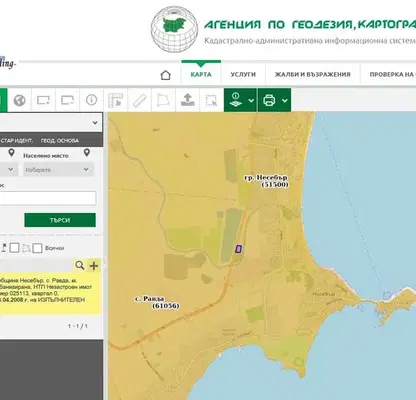Click the green ТЪРСИ search button
The height and width of the screenshot is (400, 416).
tap(60, 220)
